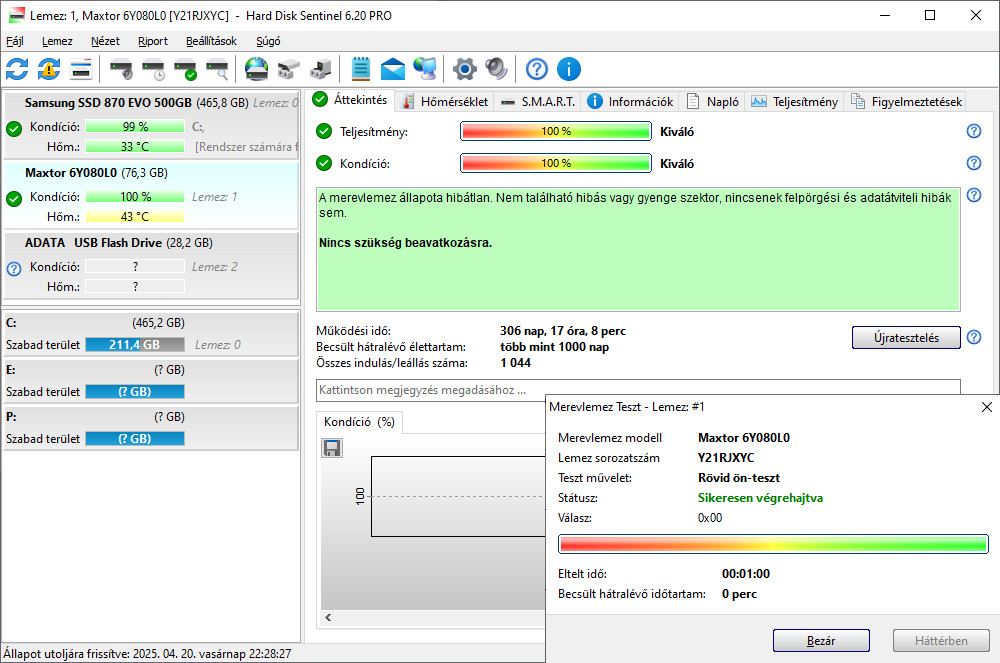Select the P: partition panel

(x=152, y=428)
